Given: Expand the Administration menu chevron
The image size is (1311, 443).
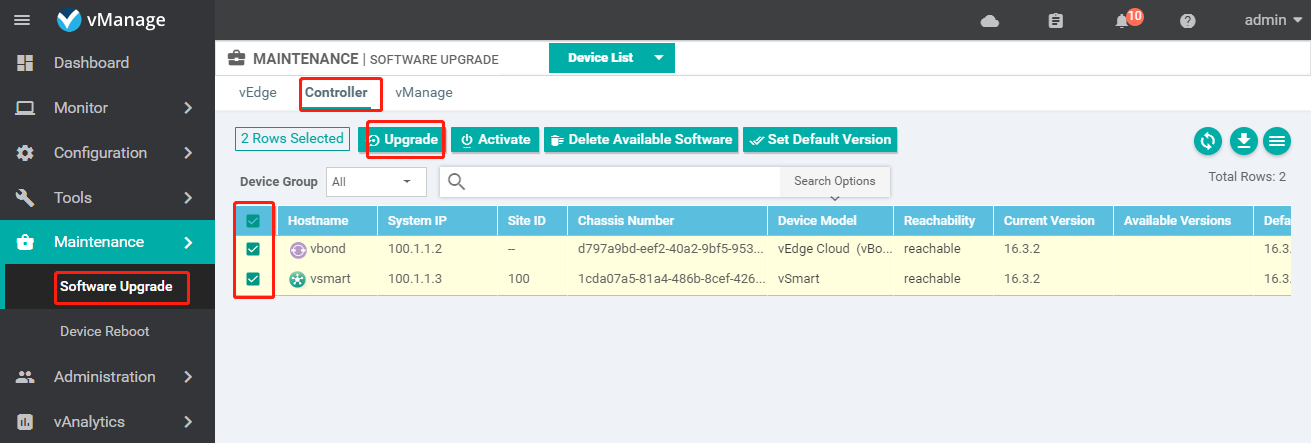Looking at the screenshot, I should pos(188,377).
